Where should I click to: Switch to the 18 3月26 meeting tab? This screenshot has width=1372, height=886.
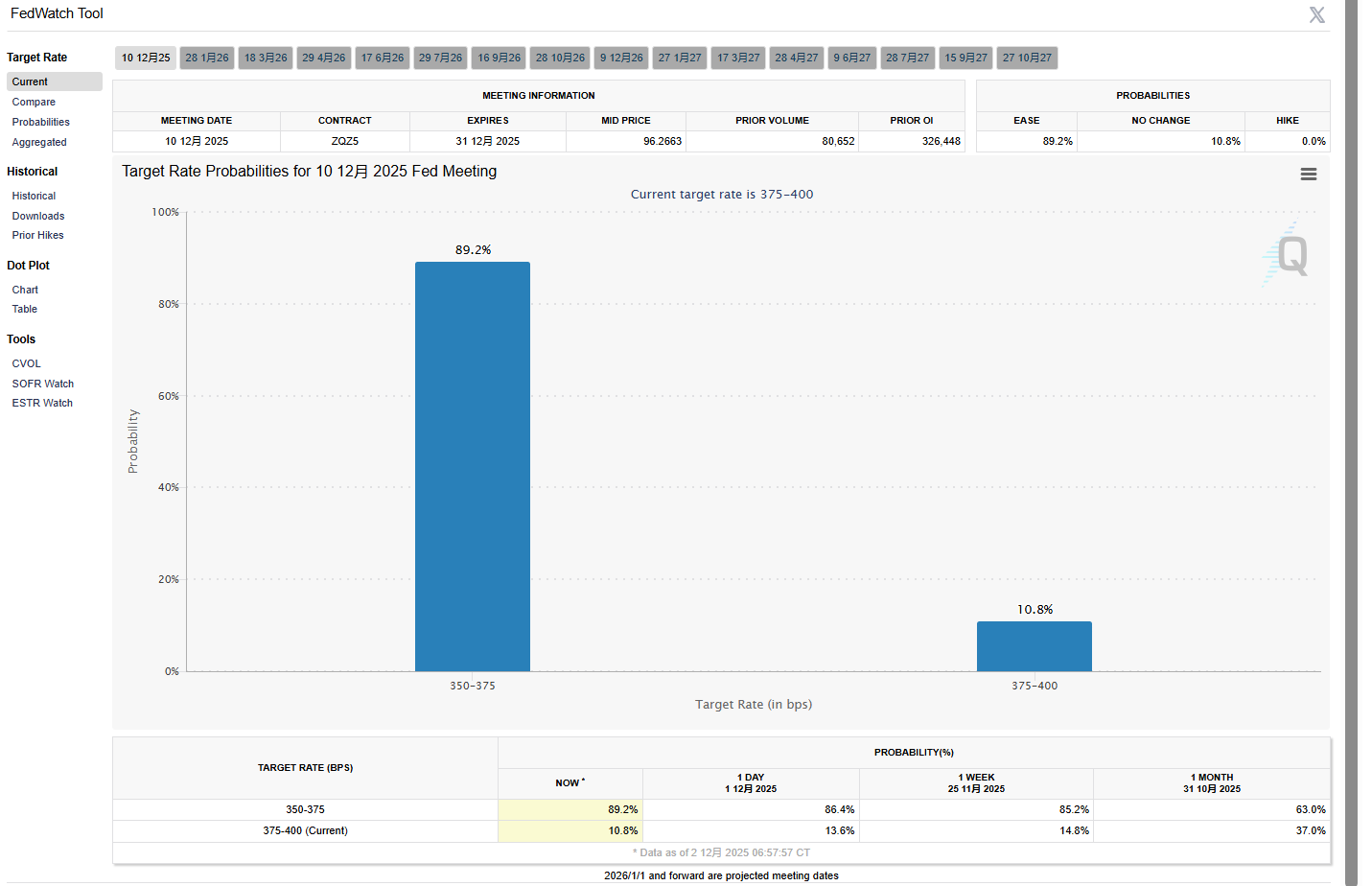266,58
